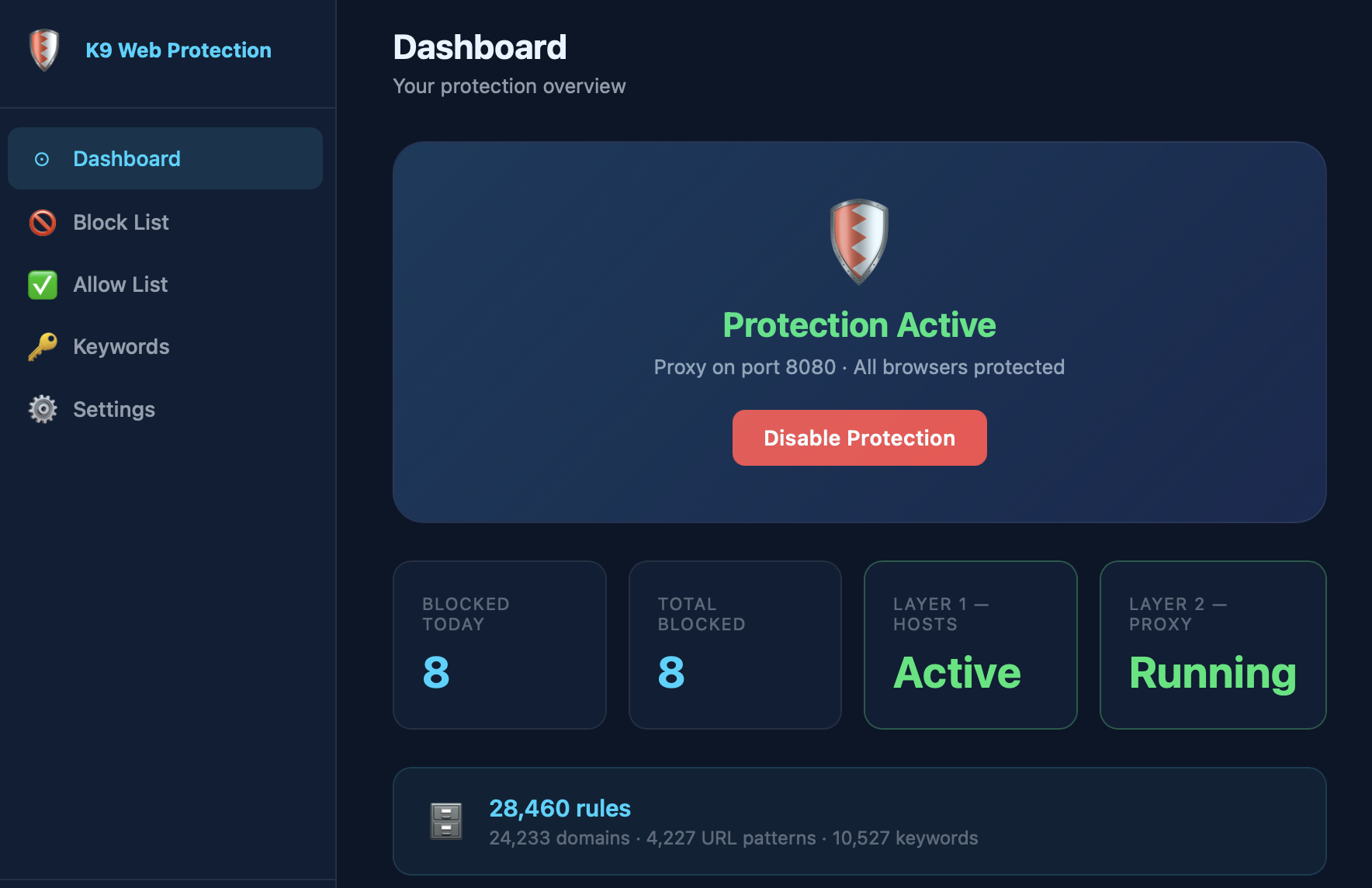Screen dimensions: 1372x888
Task: Click the key icon beside Keywords
Action: point(43,347)
